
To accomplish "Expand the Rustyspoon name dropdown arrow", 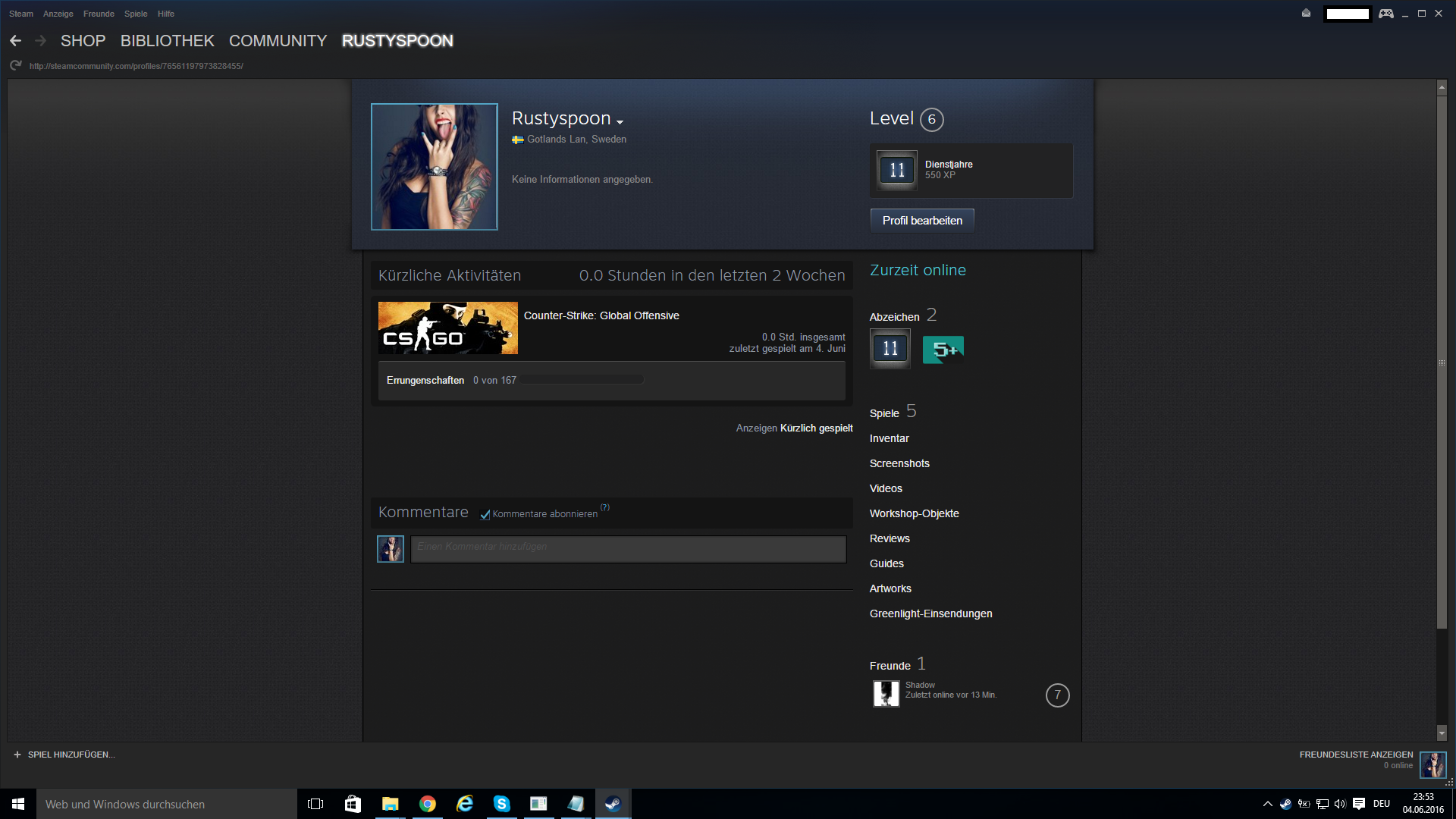I will click(x=620, y=121).
